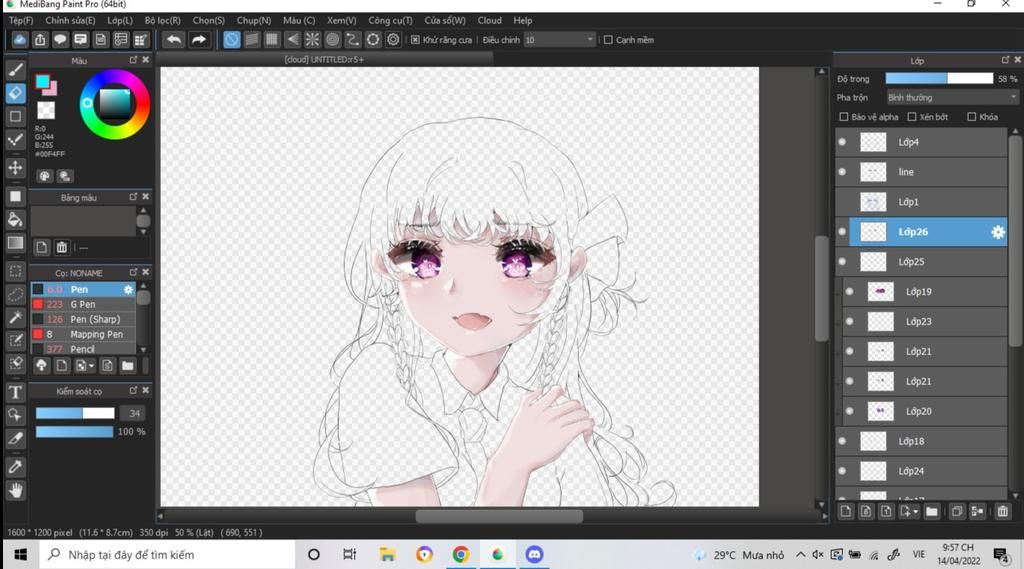Click Delete layer trash icon

click(x=1002, y=511)
